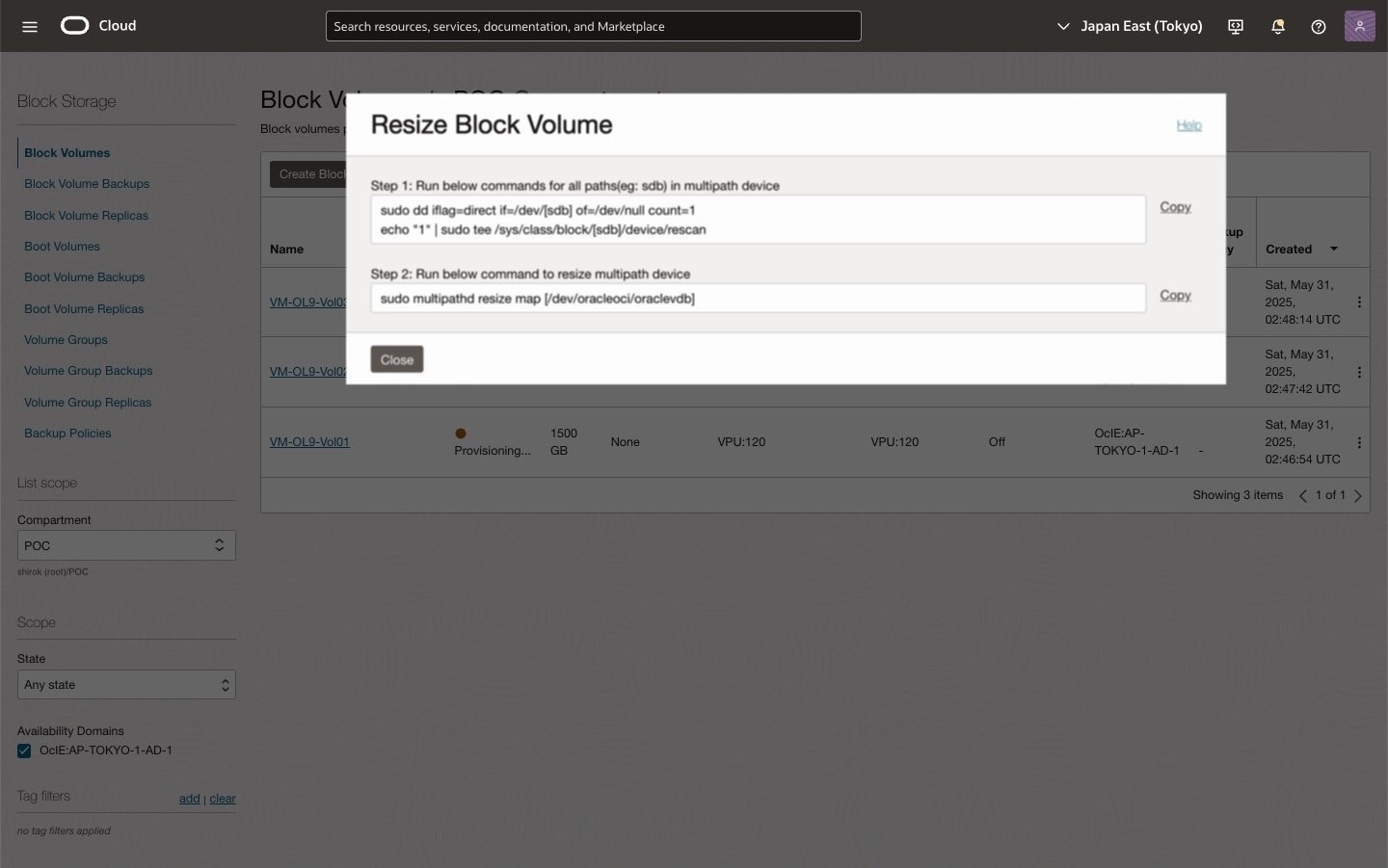Screen dimensions: 1388x868
Task: Open Volume Groups
Action: click(66, 340)
